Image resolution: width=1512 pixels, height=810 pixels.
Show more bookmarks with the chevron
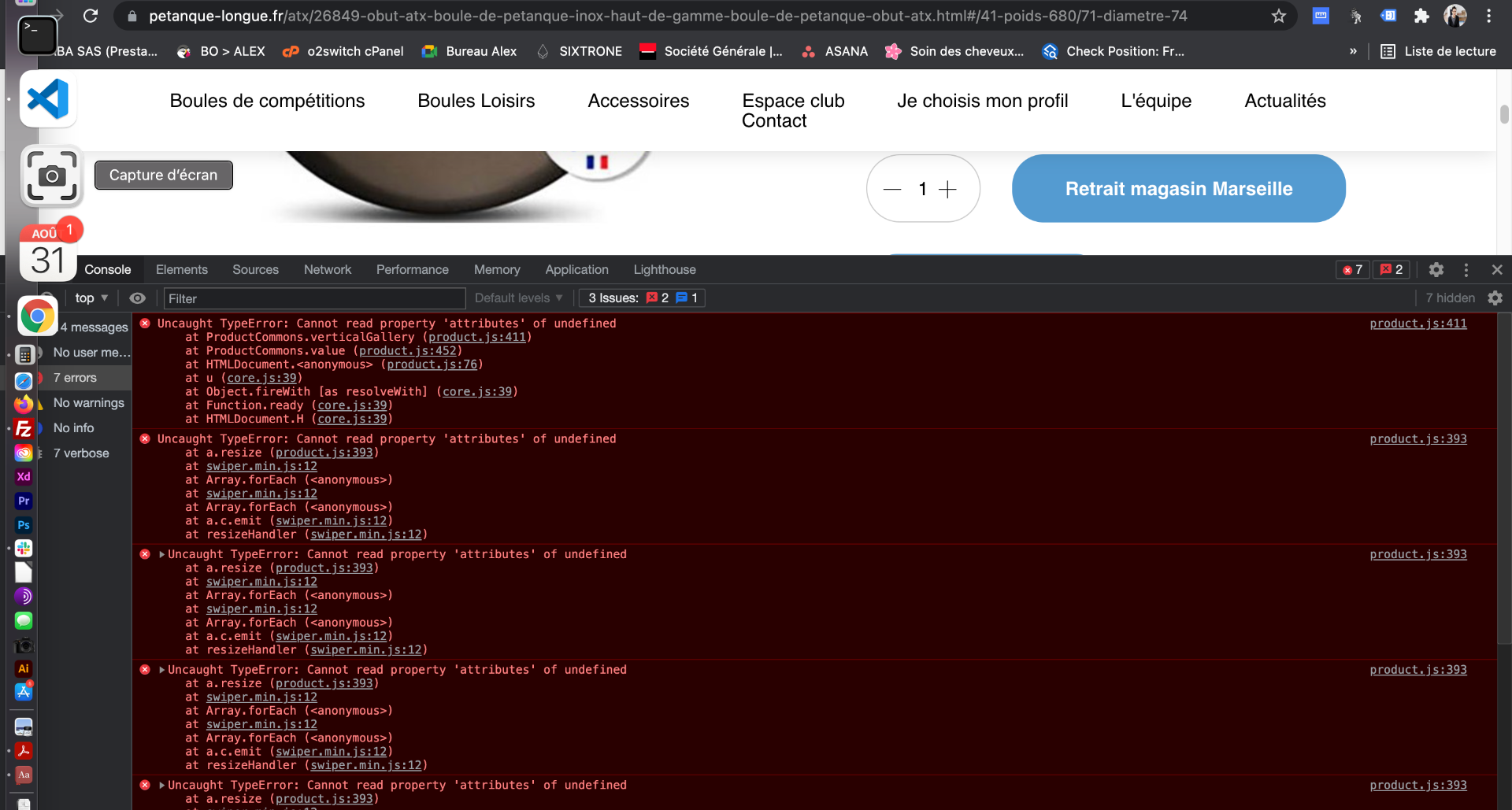pos(1353,51)
